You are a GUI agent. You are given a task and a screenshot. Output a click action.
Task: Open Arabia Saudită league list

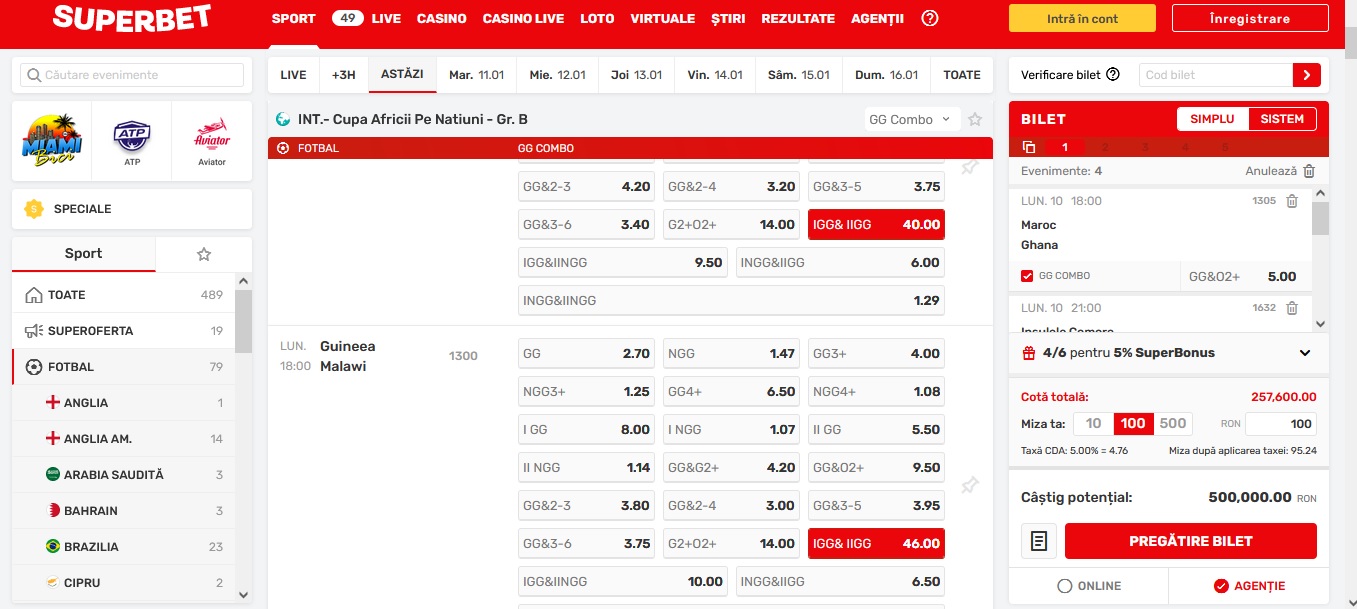point(124,475)
